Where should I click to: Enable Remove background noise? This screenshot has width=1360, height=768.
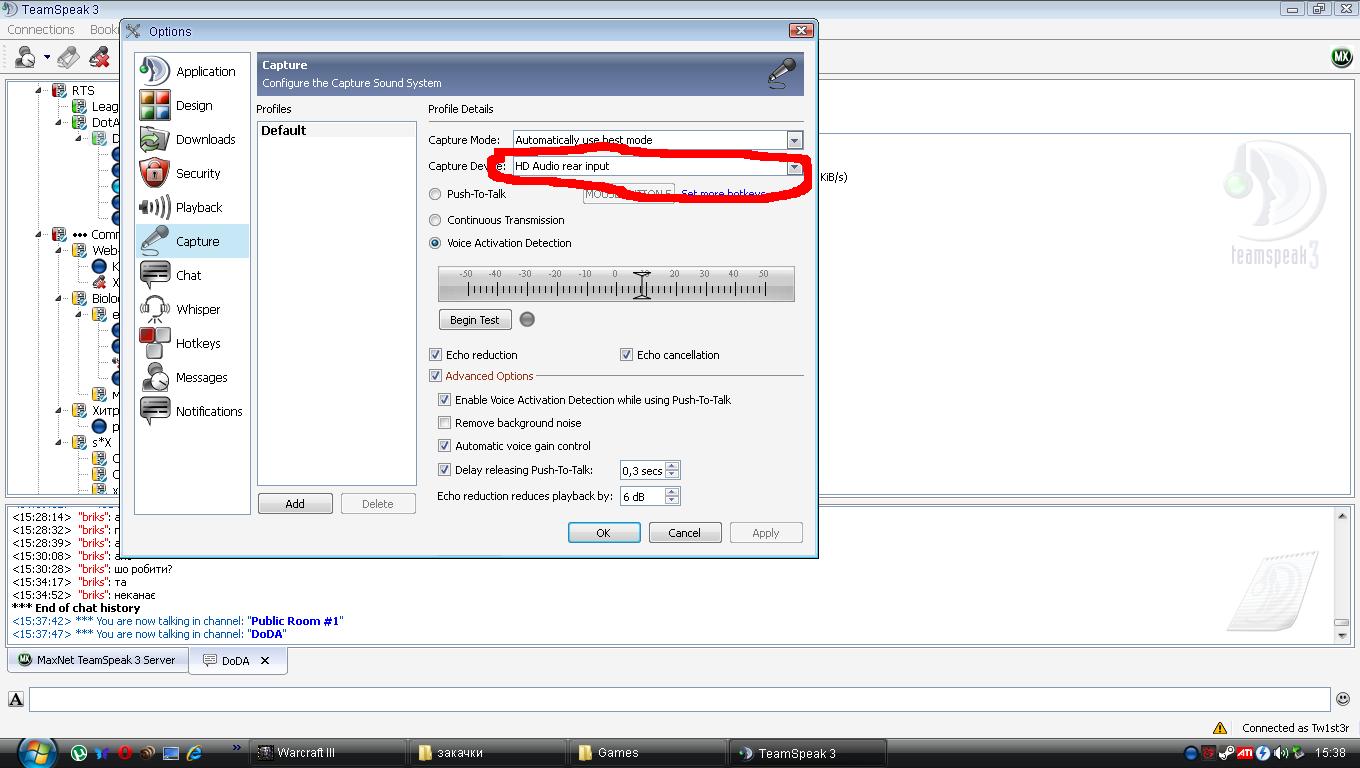click(445, 423)
